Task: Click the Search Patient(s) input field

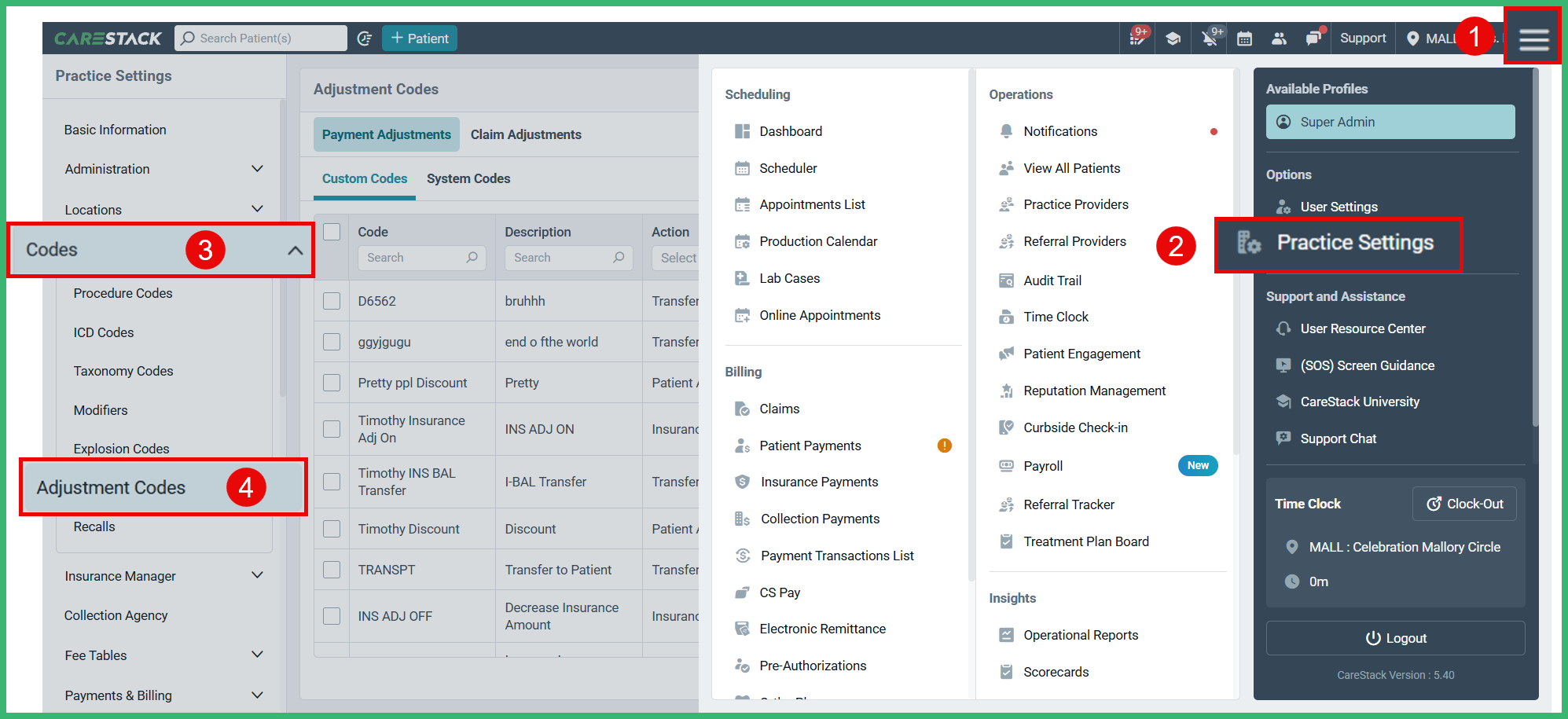Action: coord(259,37)
